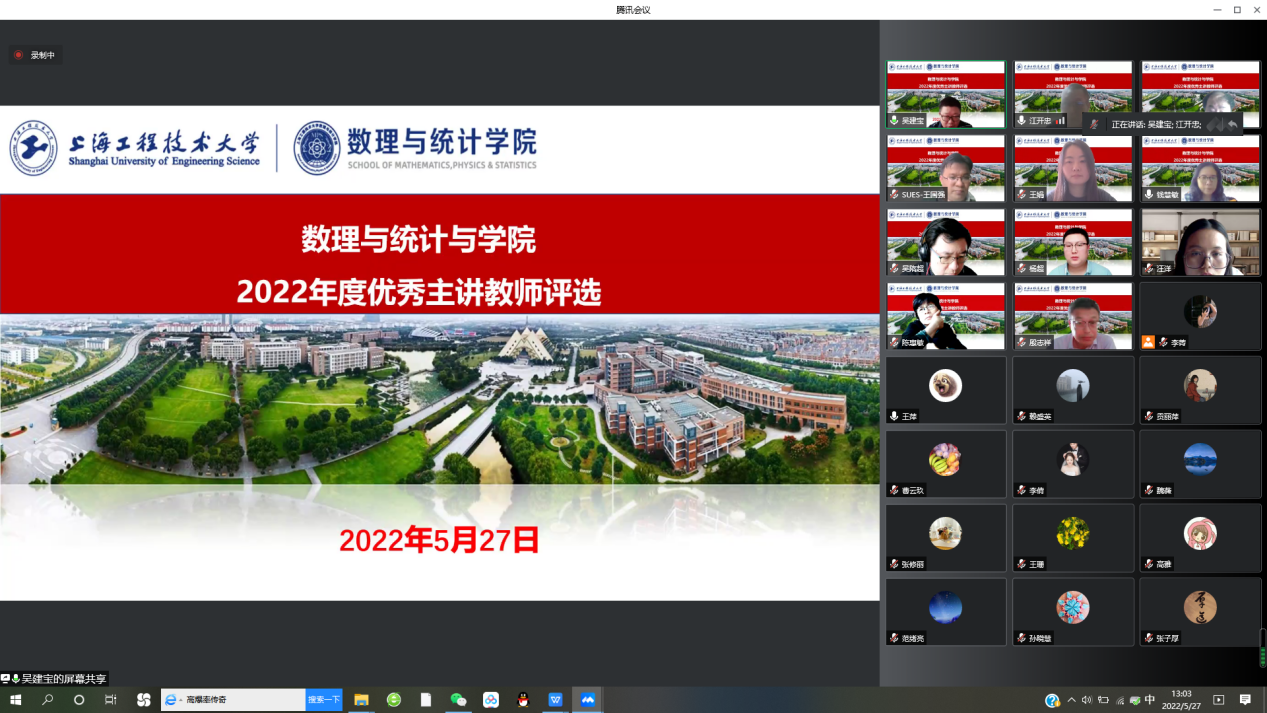Click the 吴建宝的屏幕共享 label
This screenshot has width=1267, height=713.
[62, 679]
